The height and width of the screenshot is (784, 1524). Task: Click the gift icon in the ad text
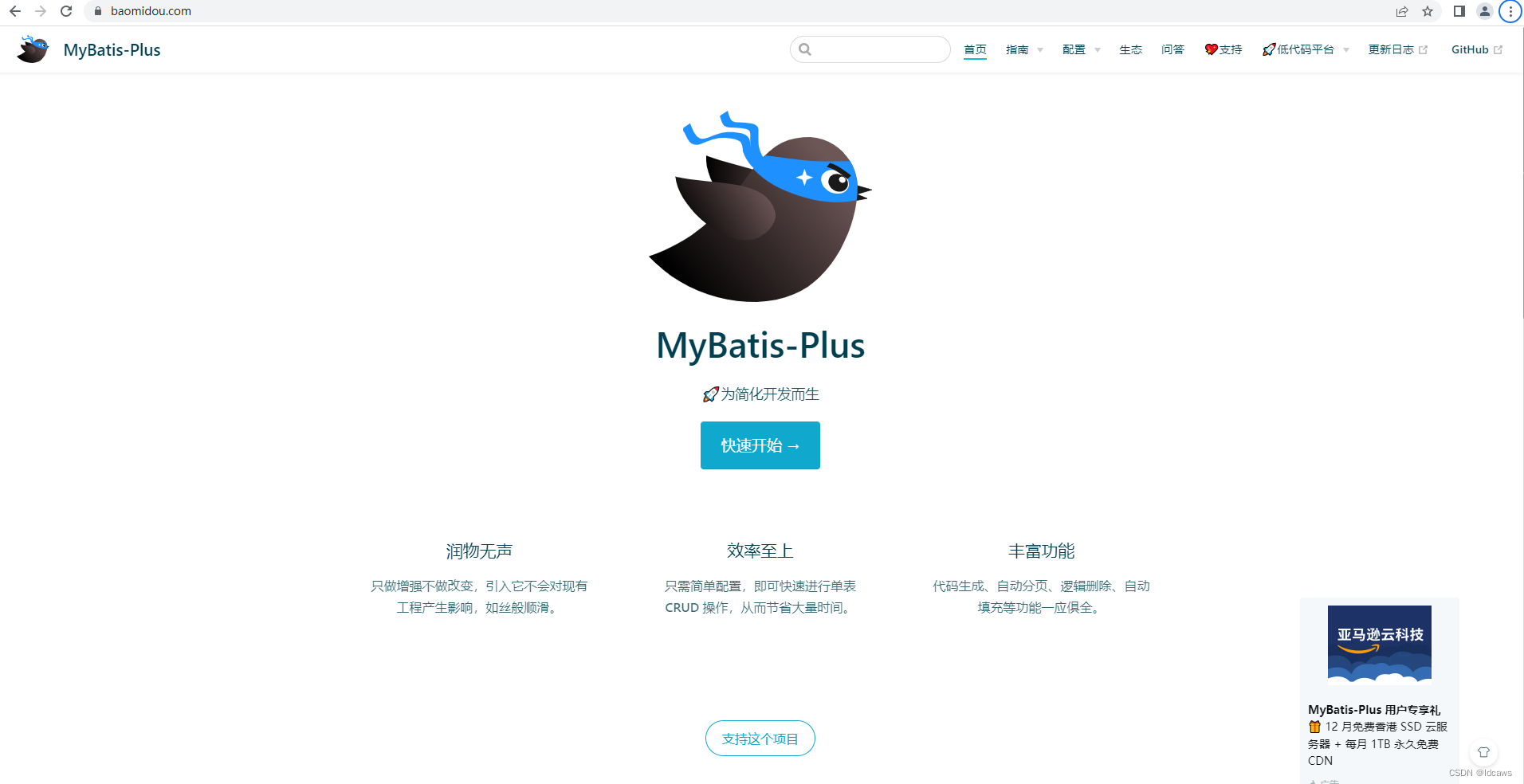click(x=1314, y=727)
